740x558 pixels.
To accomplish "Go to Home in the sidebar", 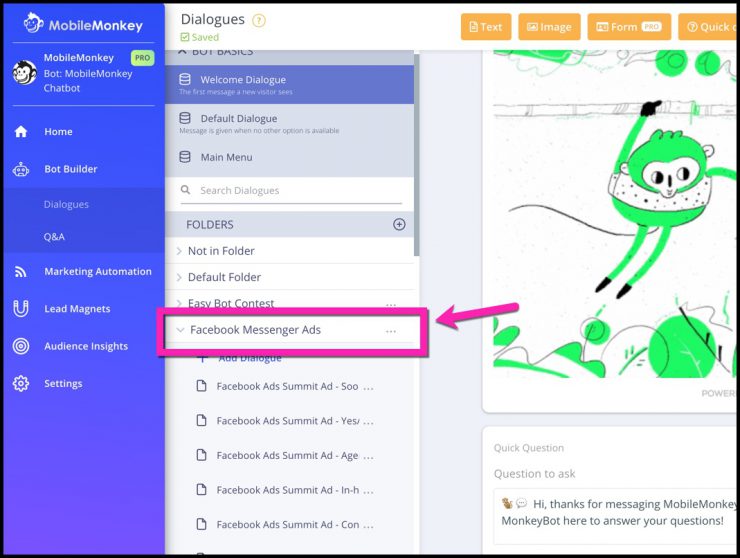I will click(x=58, y=132).
